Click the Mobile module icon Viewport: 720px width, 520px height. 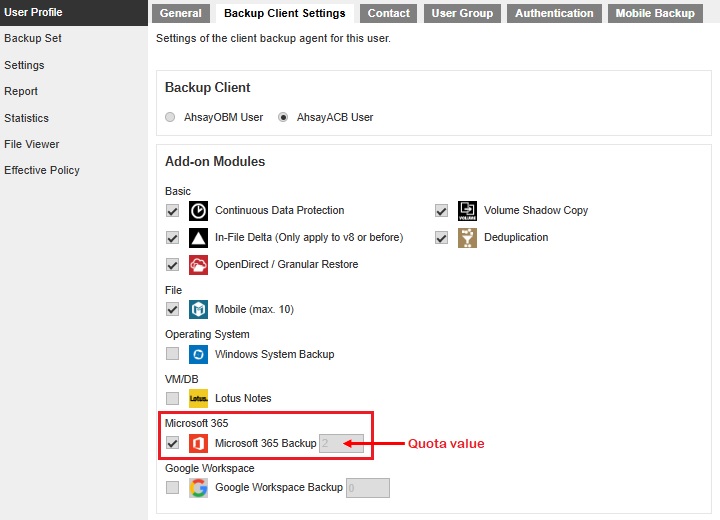coord(199,309)
